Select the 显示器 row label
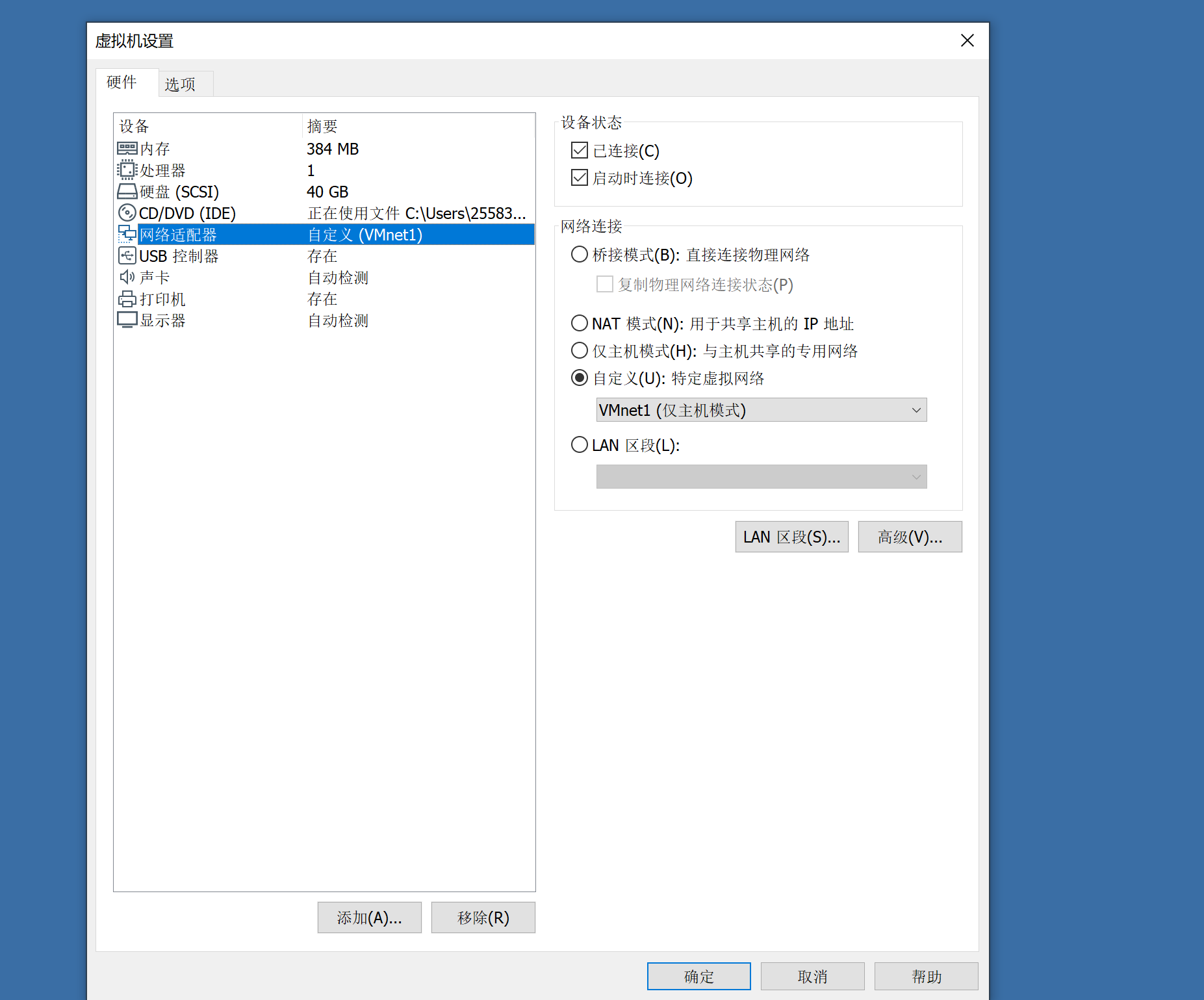The image size is (1204, 1000). click(x=162, y=320)
